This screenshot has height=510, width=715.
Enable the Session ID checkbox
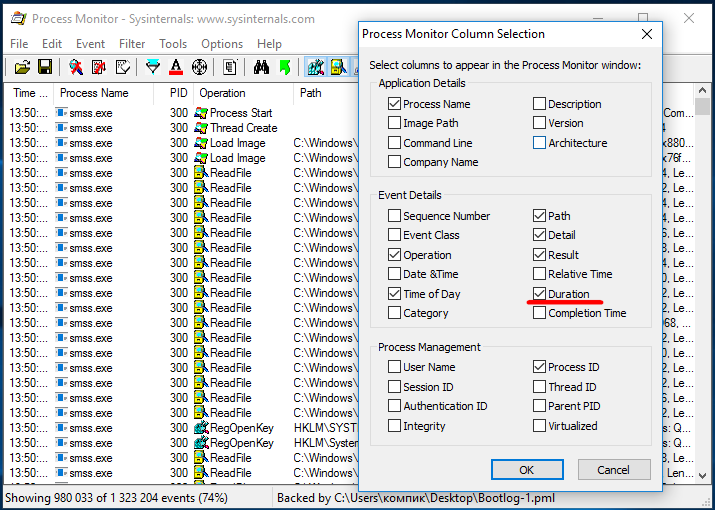[394, 386]
